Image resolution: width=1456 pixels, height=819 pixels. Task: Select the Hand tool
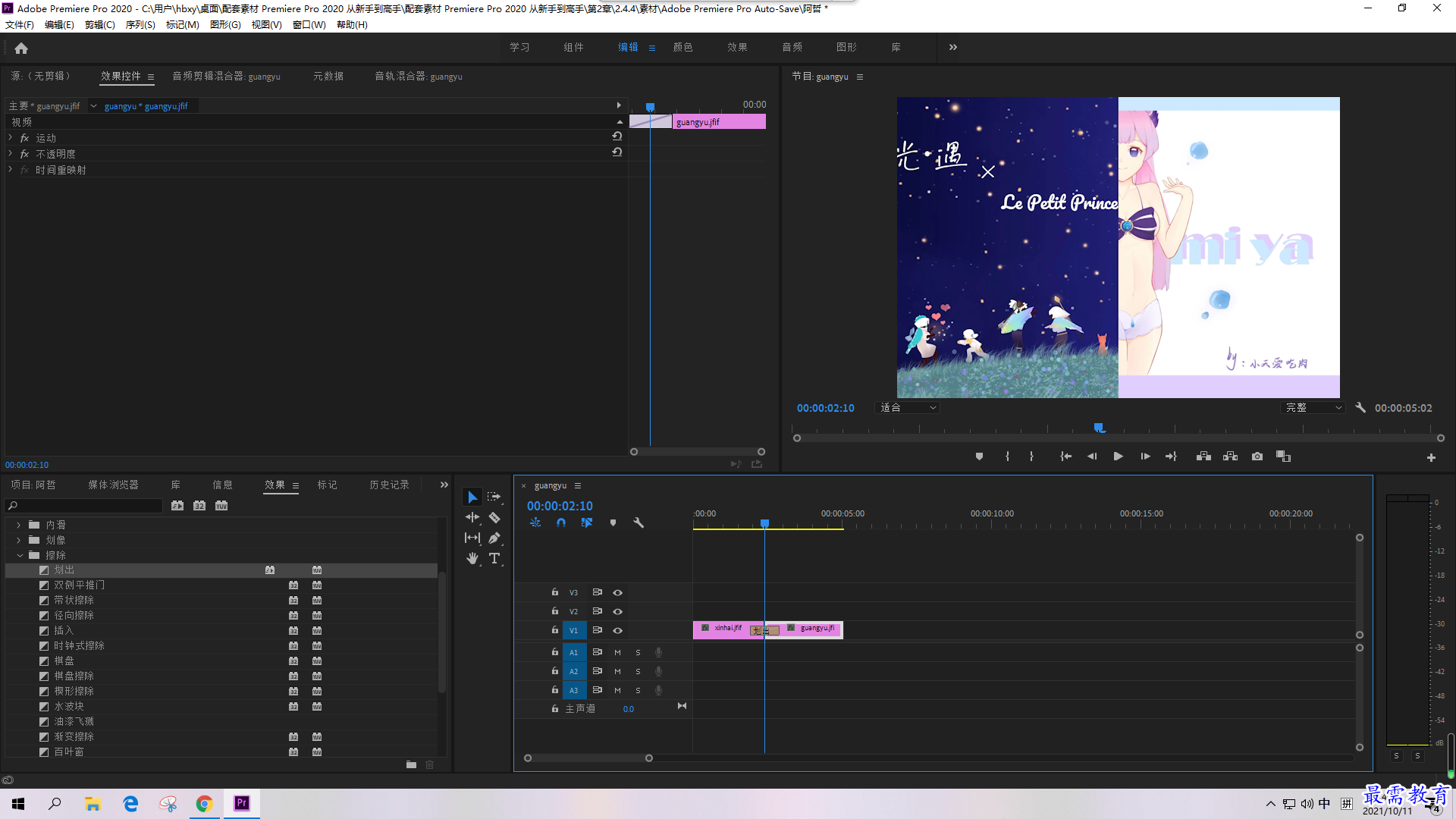[472, 558]
